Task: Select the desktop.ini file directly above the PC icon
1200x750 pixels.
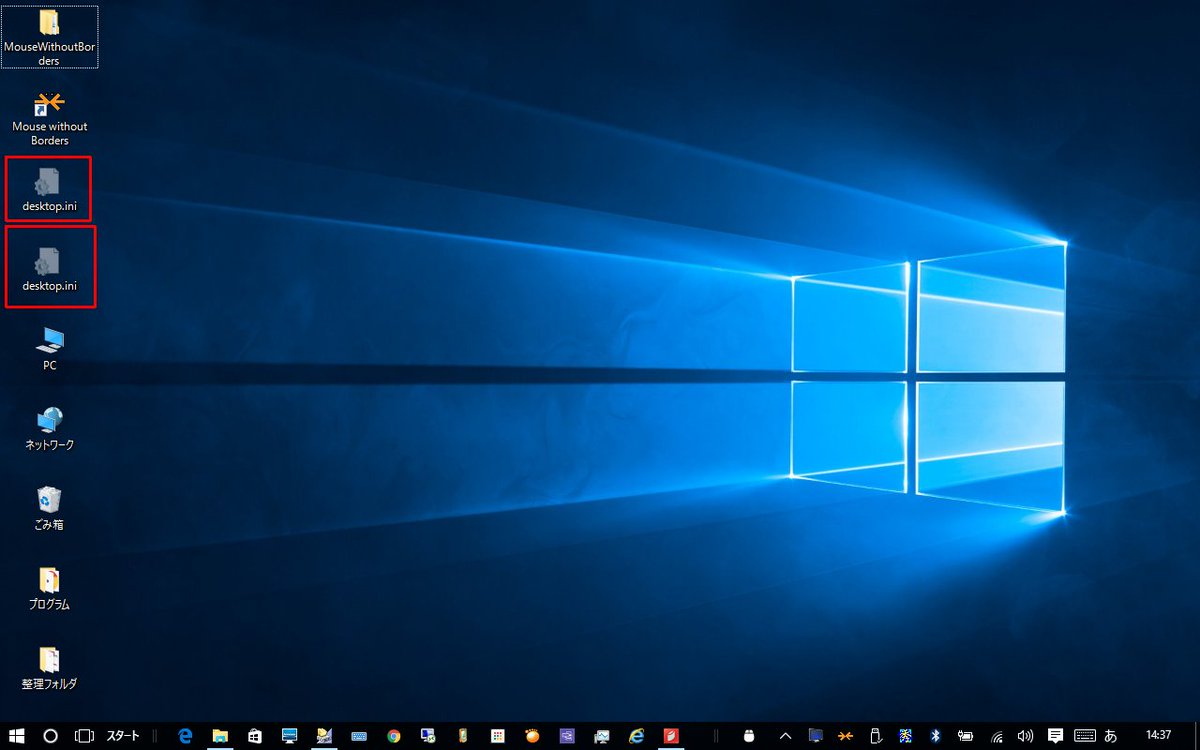Action: click(49, 268)
